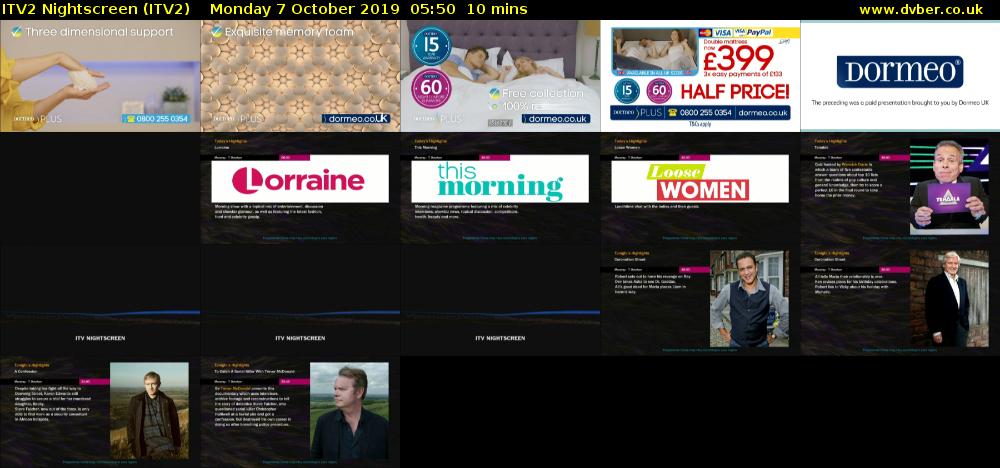Click the 60 nights pink badge in bedroom frame

432,89
